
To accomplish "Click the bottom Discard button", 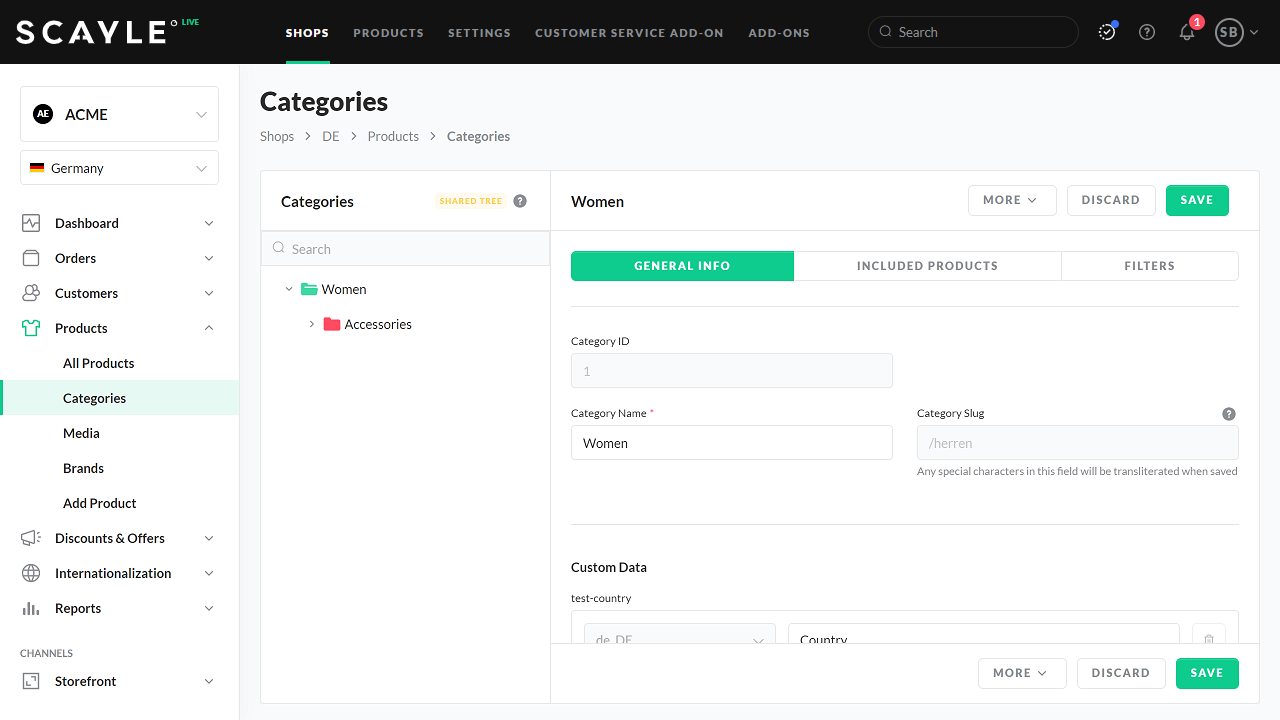I will (1120, 673).
